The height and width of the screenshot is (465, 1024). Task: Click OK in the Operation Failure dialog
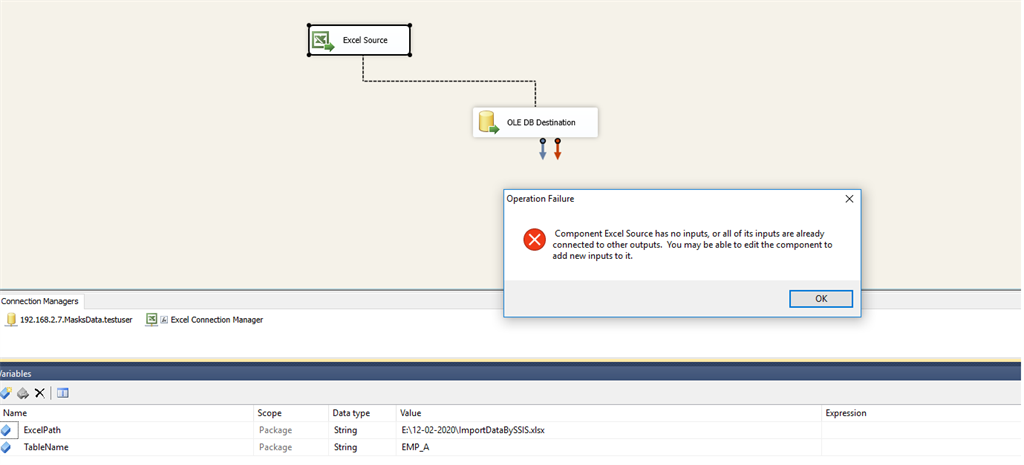[821, 298]
